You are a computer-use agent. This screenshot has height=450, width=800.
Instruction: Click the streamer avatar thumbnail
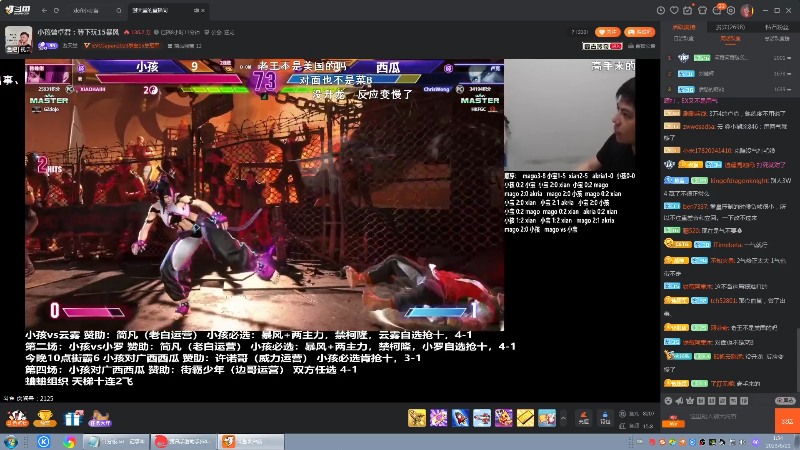[x=18, y=39]
